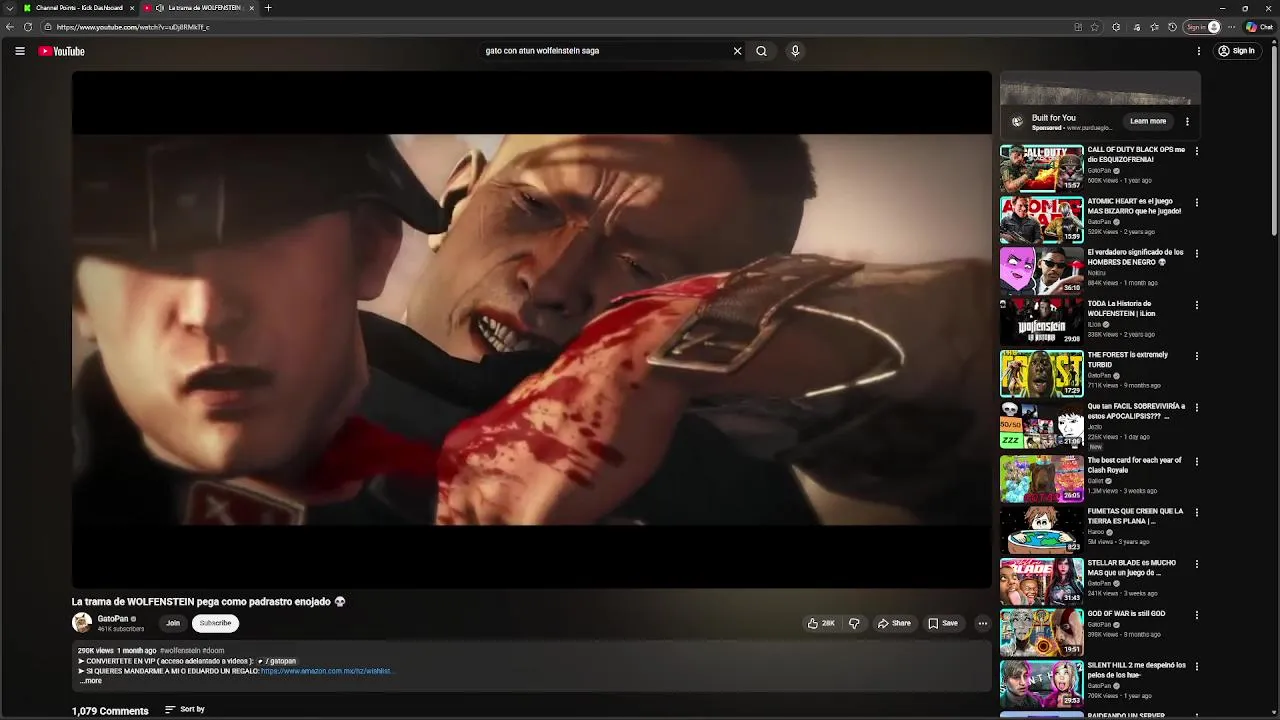Follow the #wolfenstein hashtag link

click(x=180, y=651)
